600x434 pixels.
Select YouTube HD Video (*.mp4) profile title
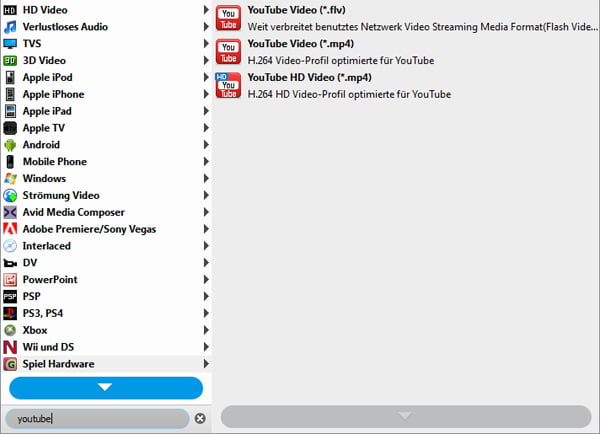(x=310, y=78)
